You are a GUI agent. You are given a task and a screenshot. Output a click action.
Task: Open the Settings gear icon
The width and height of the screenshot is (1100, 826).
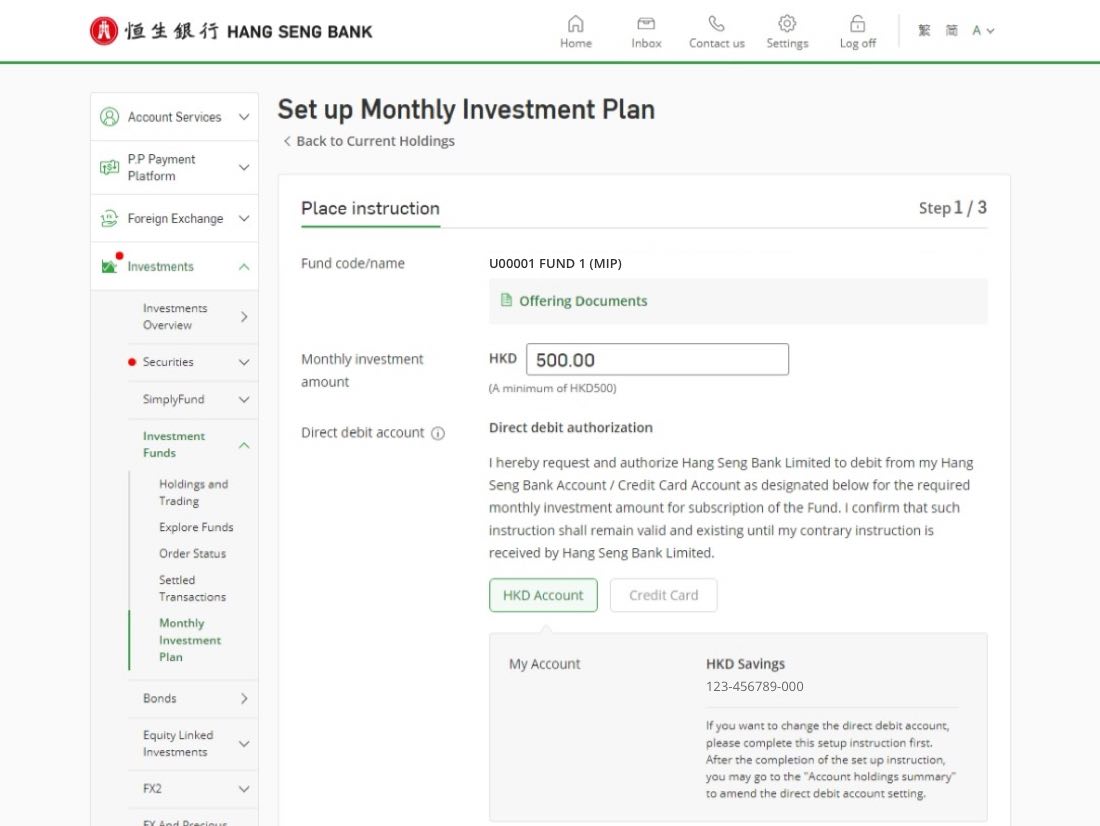pyautogui.click(x=787, y=24)
